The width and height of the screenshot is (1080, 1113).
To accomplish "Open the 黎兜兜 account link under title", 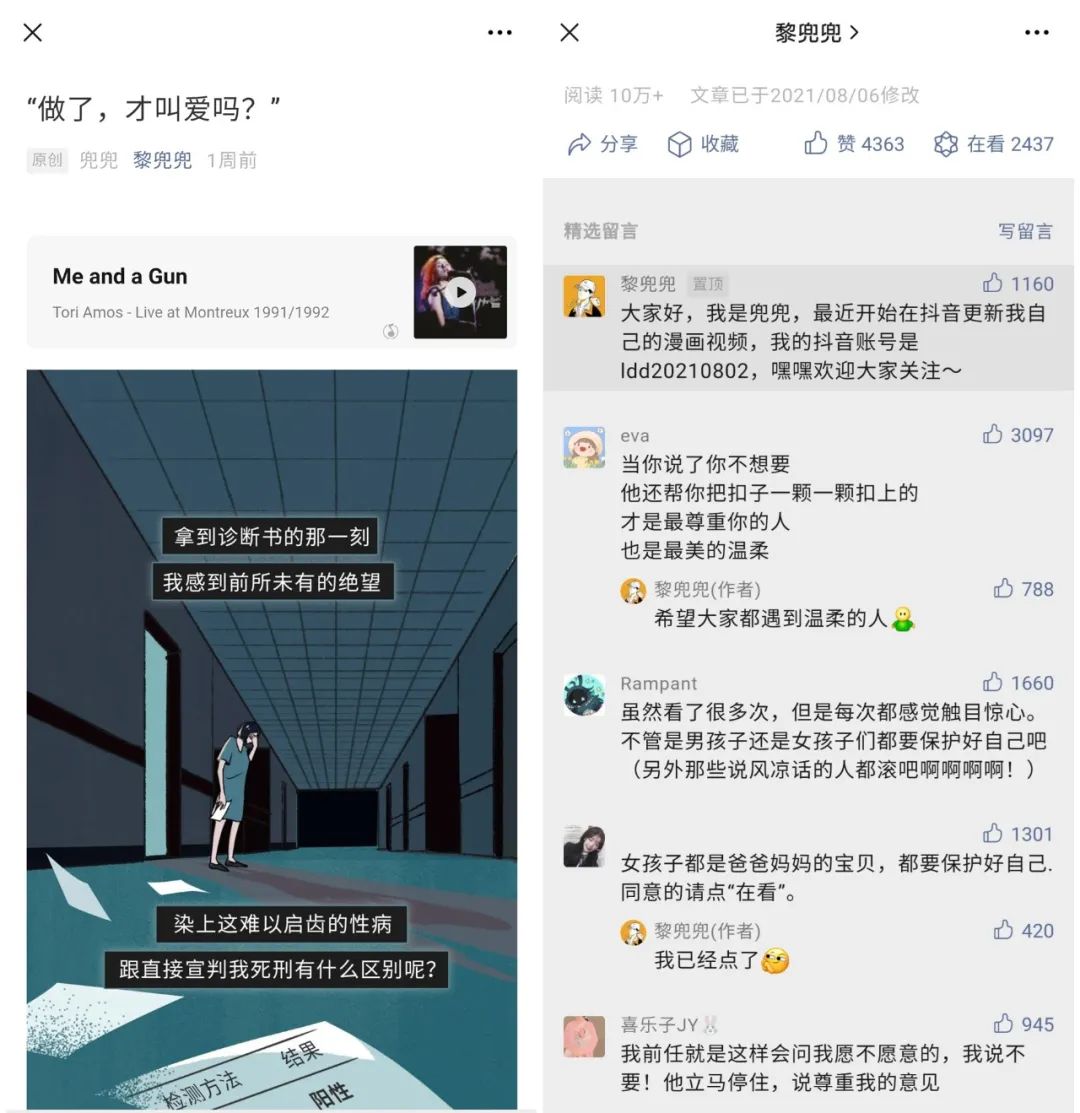I will pyautogui.click(x=162, y=160).
